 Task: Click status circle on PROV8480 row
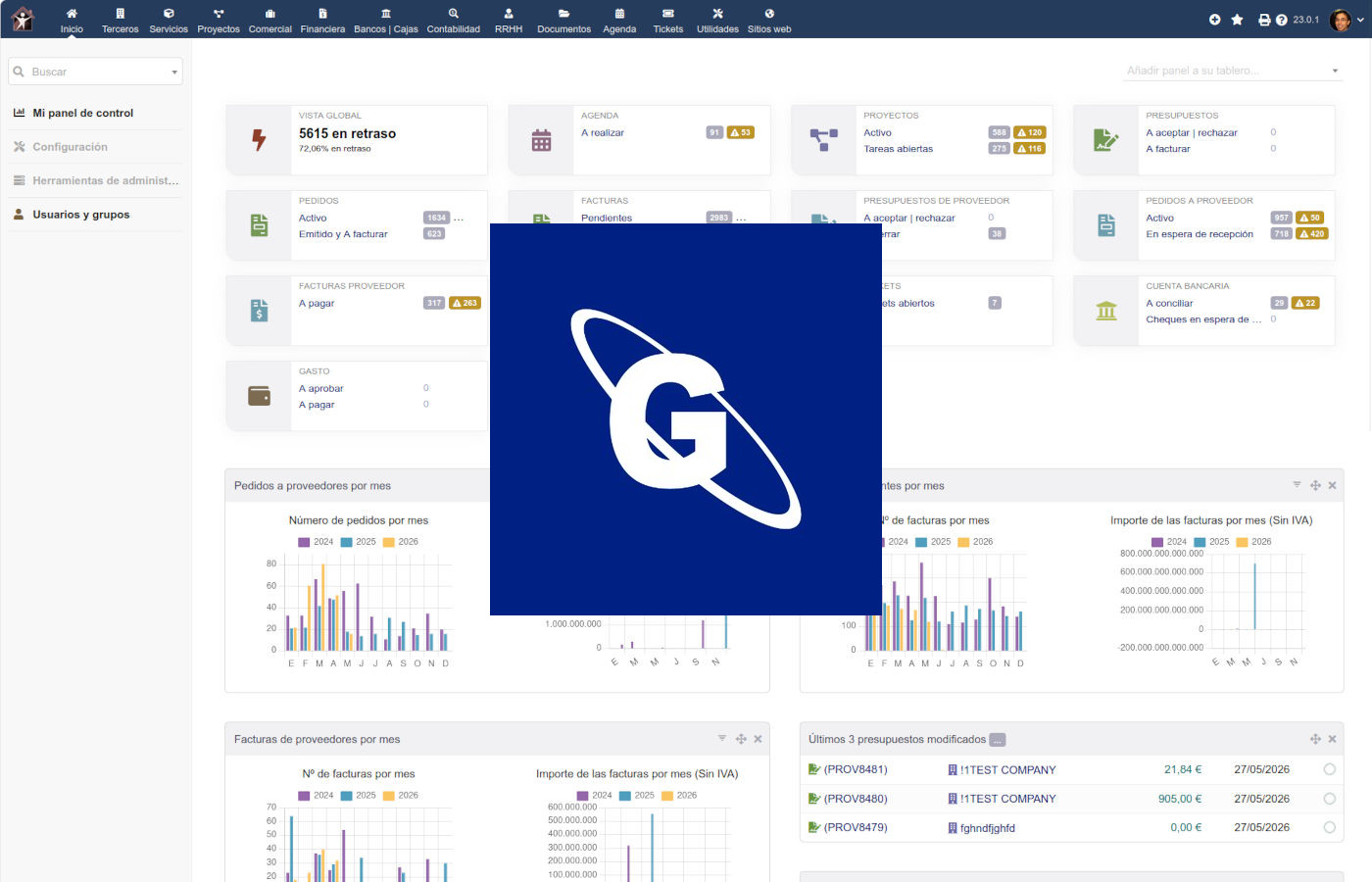[1330, 799]
